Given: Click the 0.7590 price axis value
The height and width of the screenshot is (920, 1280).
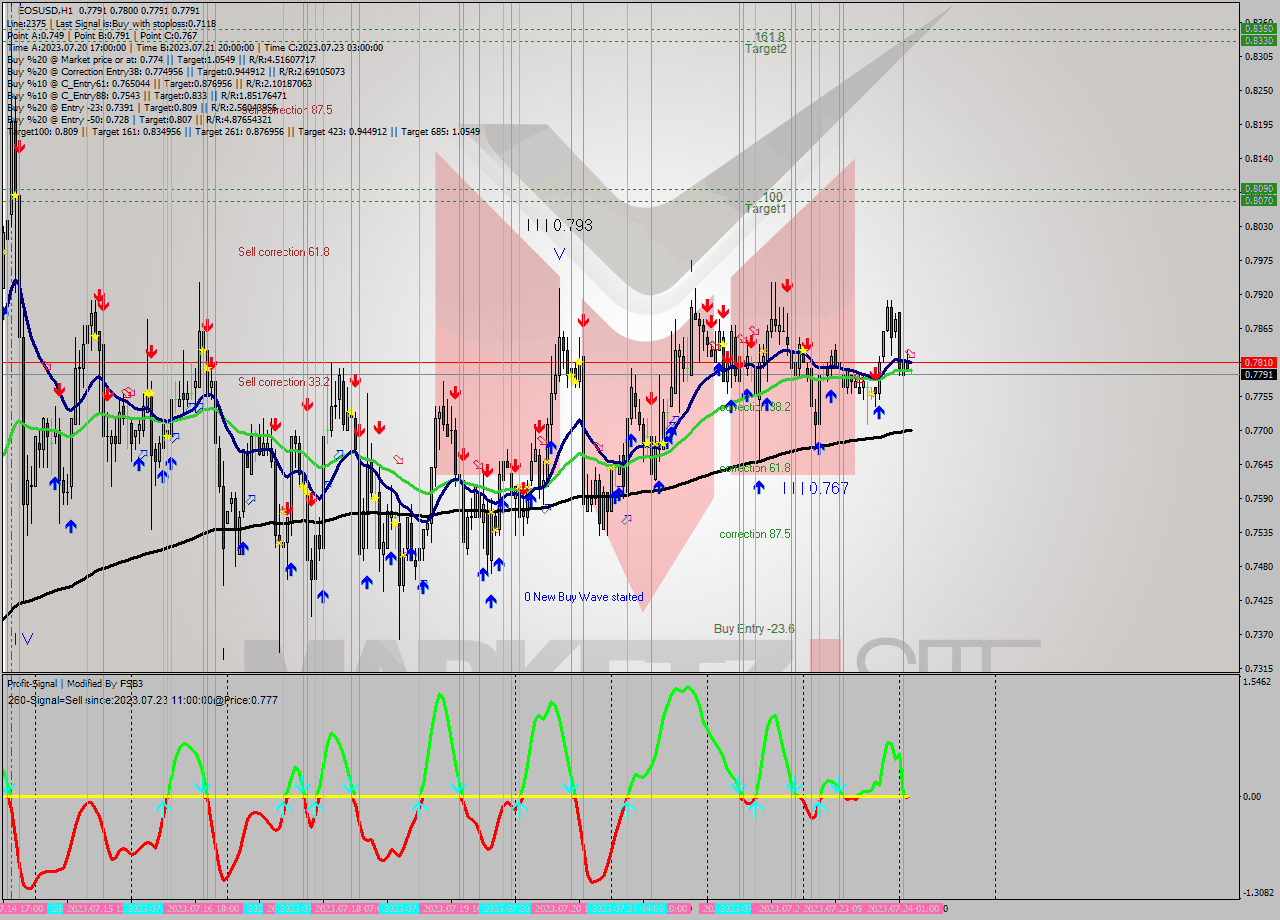Looking at the screenshot, I should (x=1258, y=498).
